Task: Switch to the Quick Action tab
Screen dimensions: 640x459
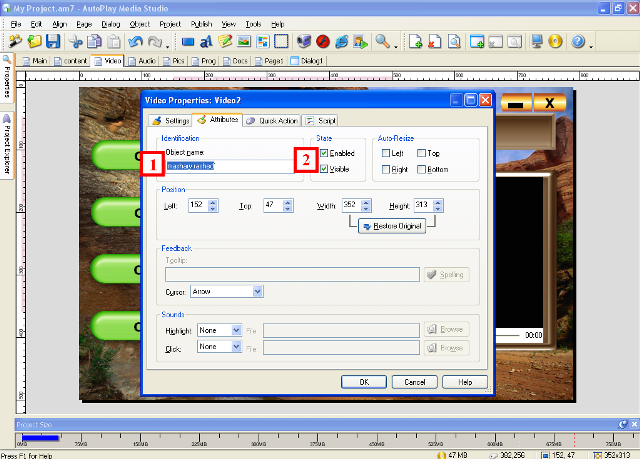Action: [x=271, y=120]
